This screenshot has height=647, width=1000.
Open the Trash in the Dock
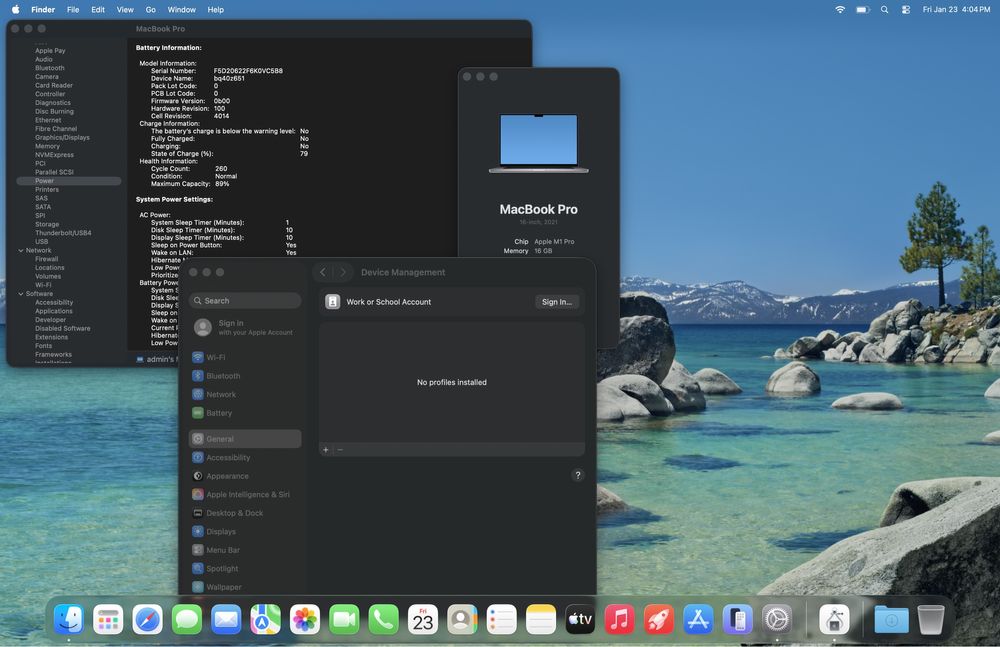pyautogui.click(x=930, y=619)
